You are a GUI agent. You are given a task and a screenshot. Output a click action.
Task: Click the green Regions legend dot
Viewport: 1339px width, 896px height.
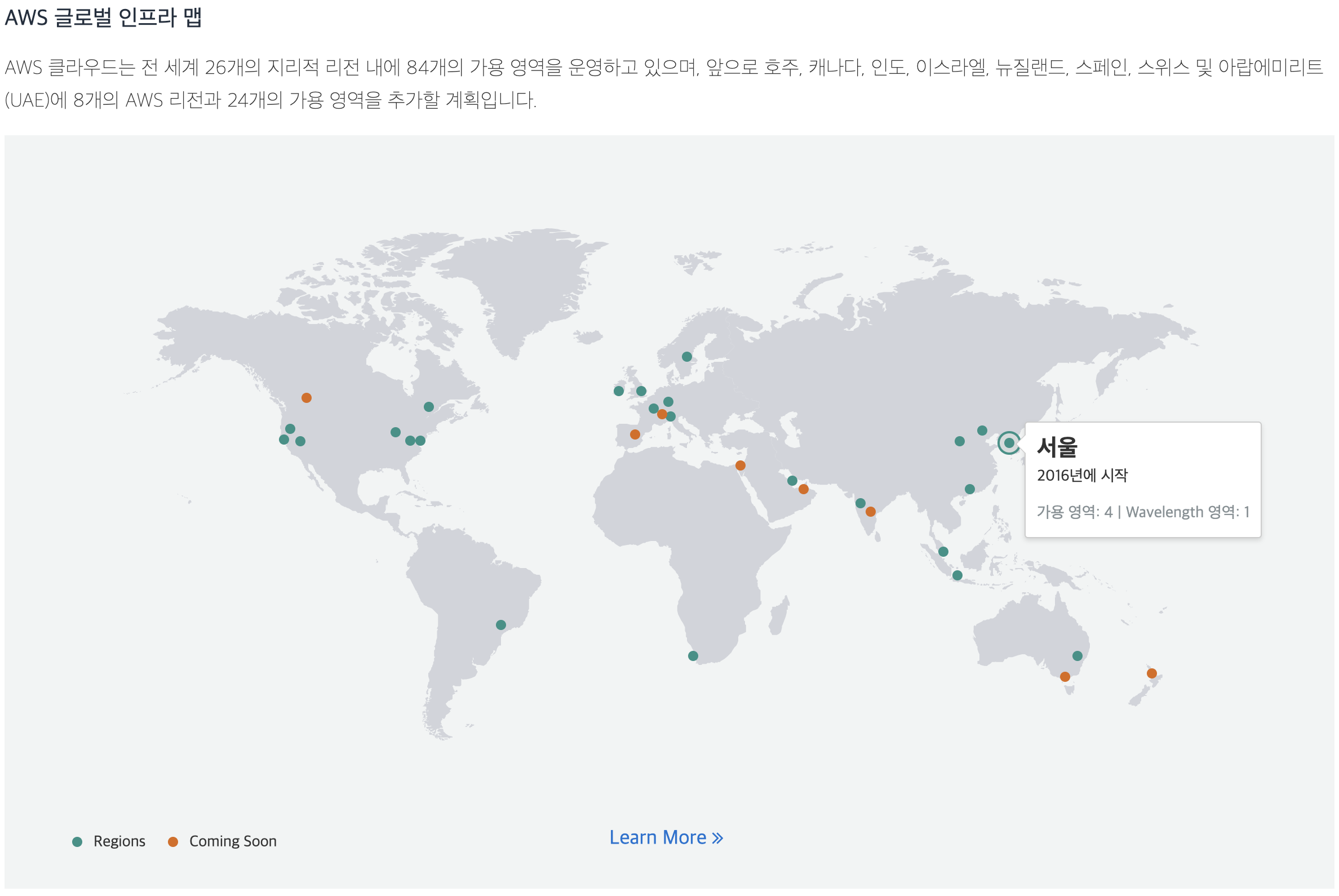(x=78, y=842)
